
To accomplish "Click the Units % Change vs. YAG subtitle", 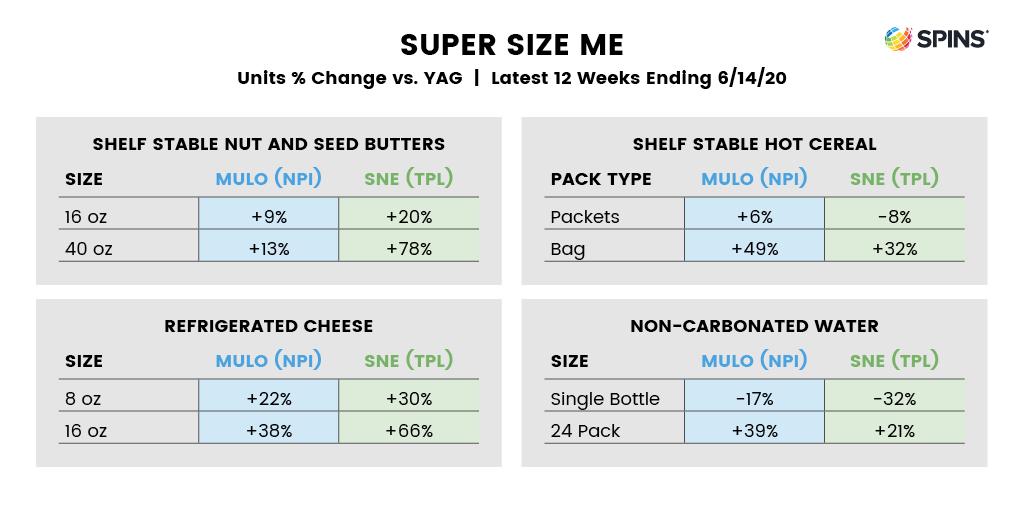I will click(512, 78).
